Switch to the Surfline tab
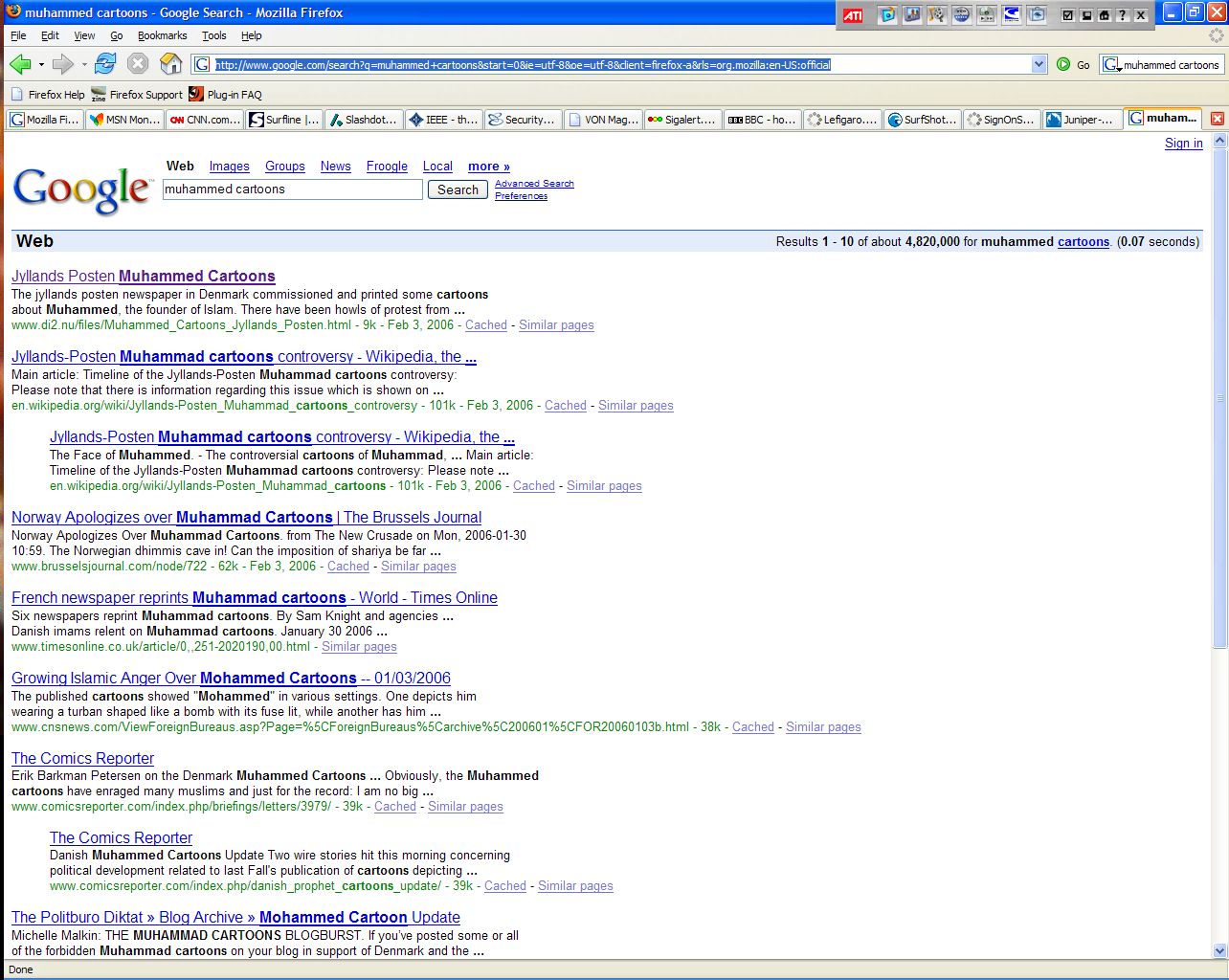The width and height of the screenshot is (1229, 980). (x=284, y=120)
